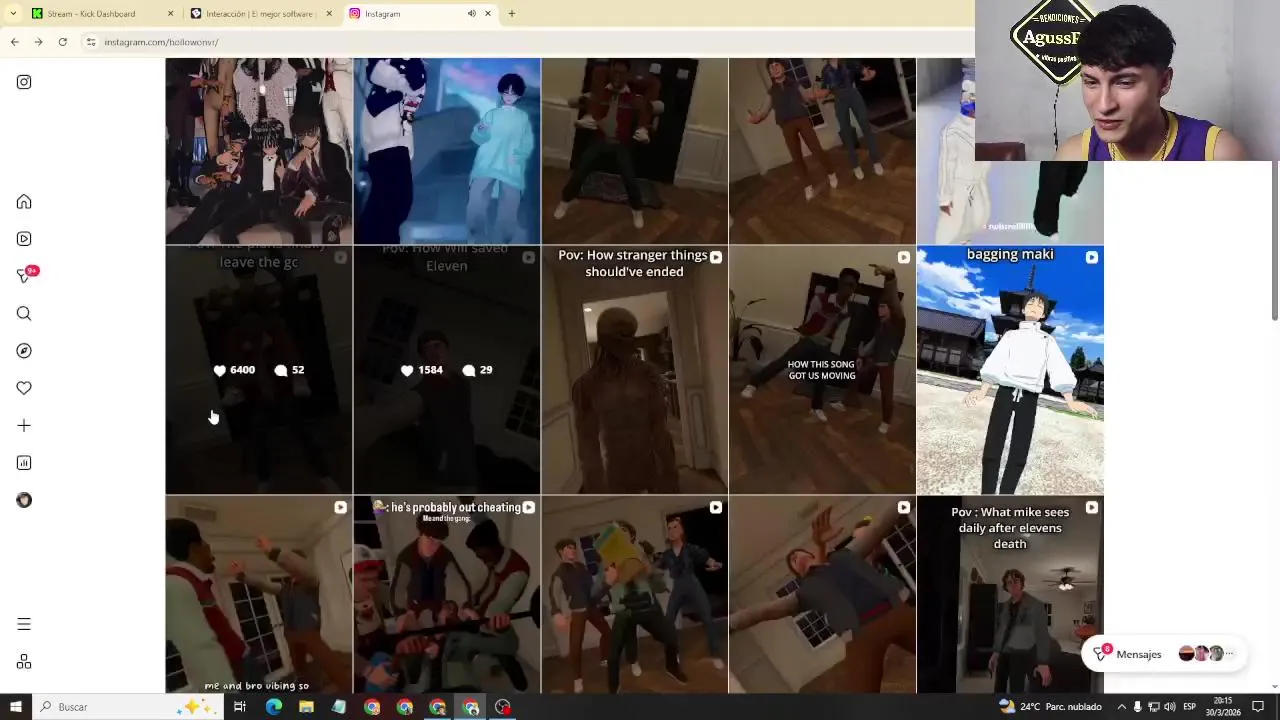Viewport: 1280px width, 720px height.
Task: Click reel icon on 'bagging maki' thumbnail
Action: (1091, 258)
